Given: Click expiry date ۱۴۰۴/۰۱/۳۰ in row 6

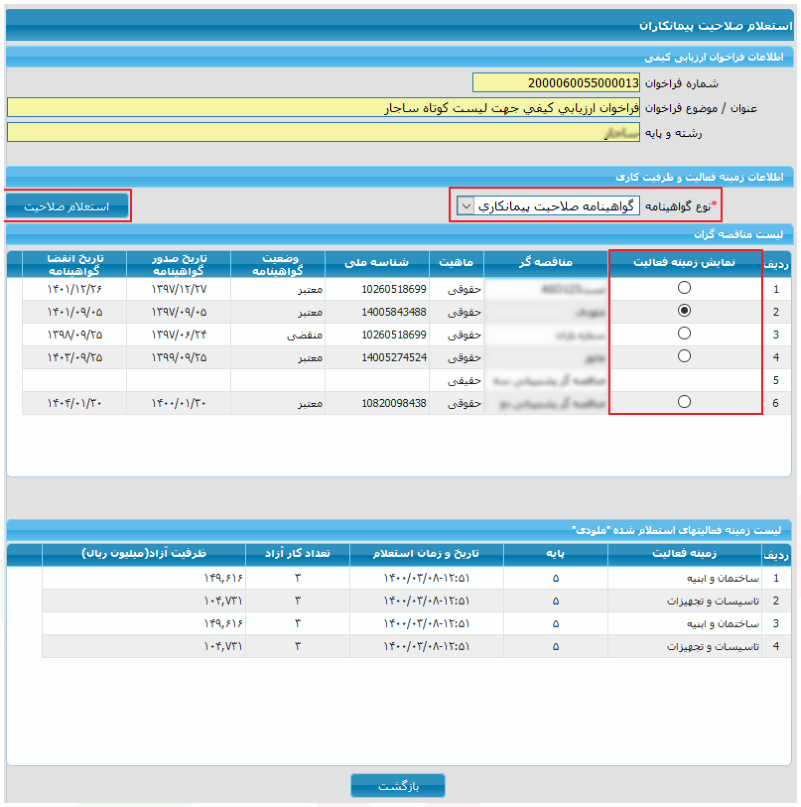Looking at the screenshot, I should click(75, 403).
